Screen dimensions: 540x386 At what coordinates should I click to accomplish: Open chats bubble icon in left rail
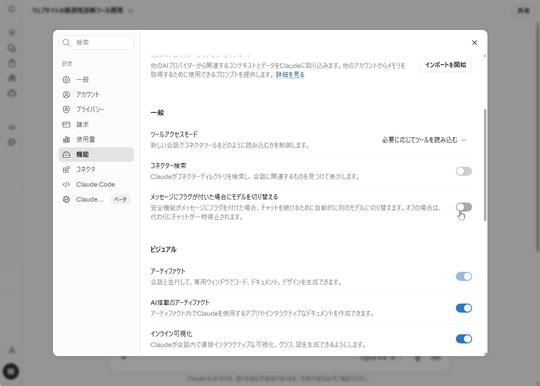point(12,48)
